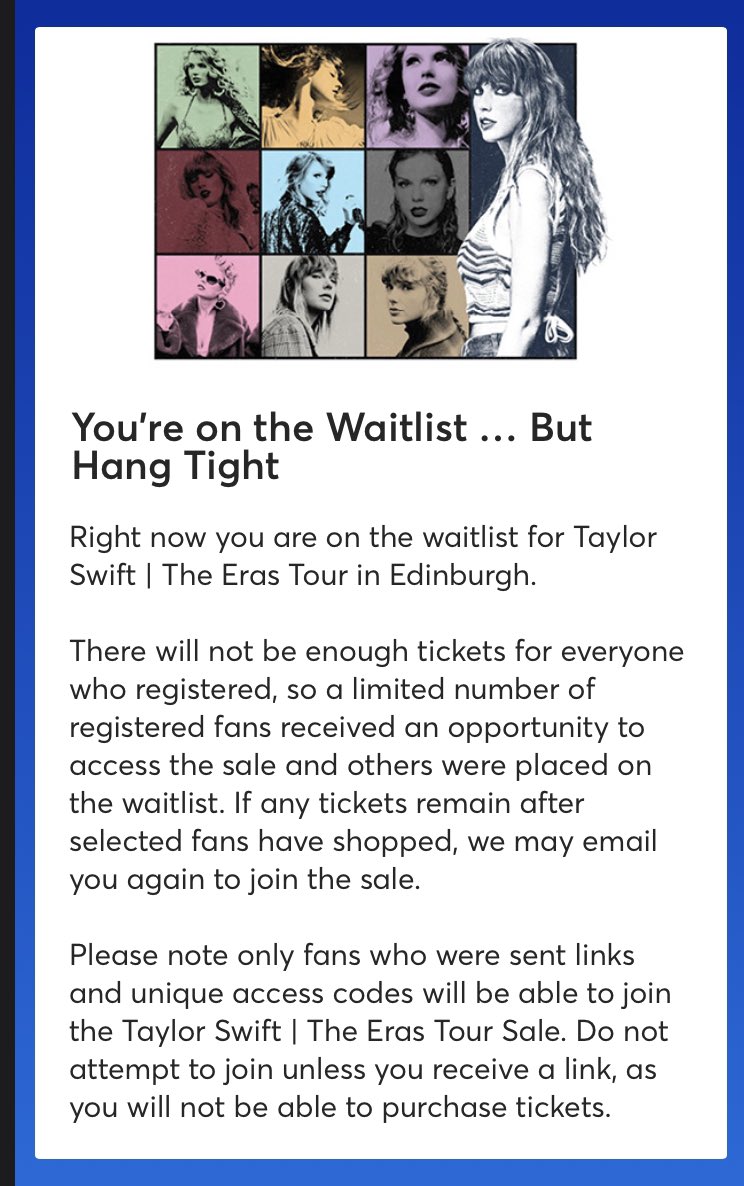Click the "You're on the Waitlist" heading

[269, 427]
